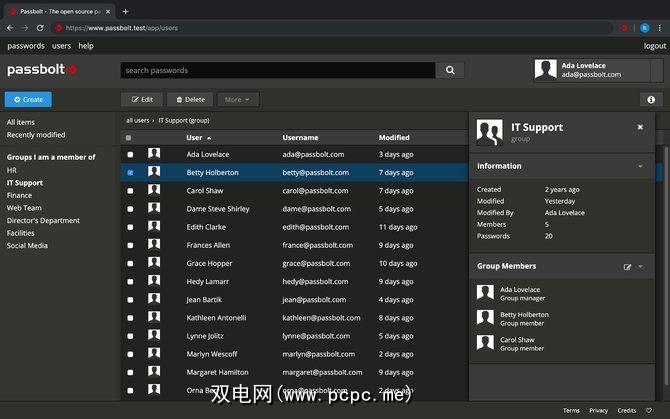Select the HR group

pos(12,170)
